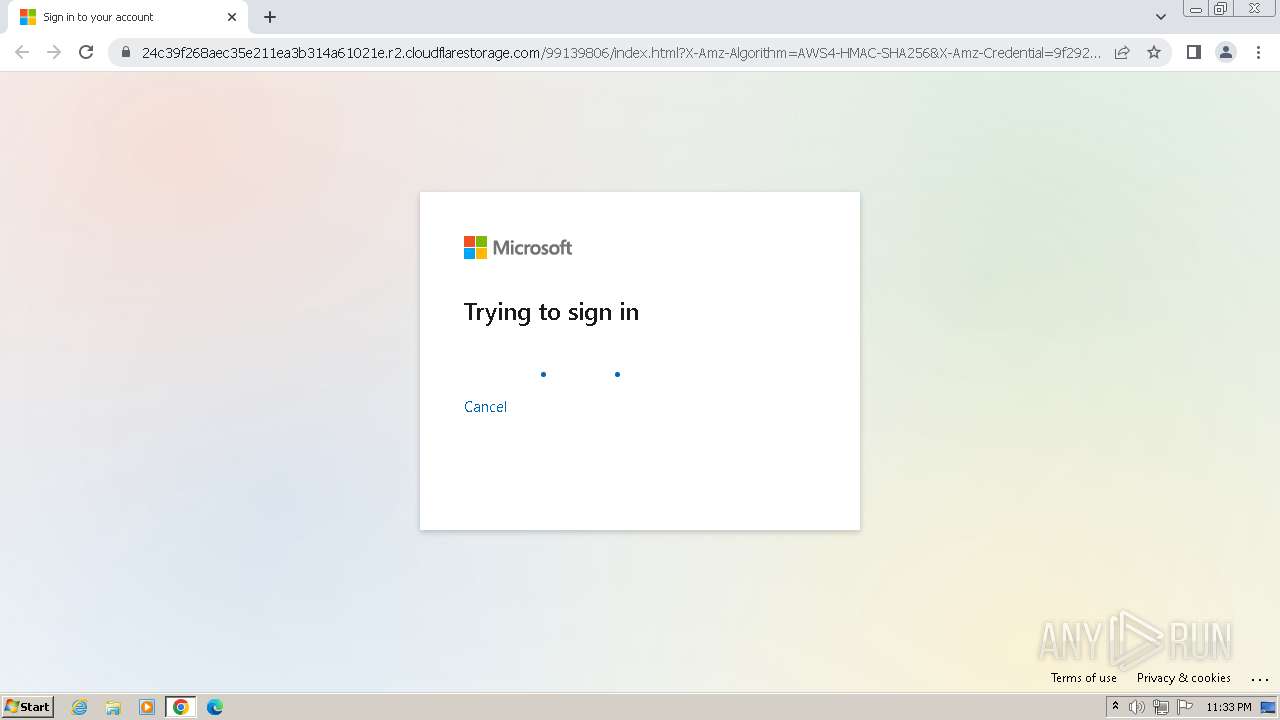
Task: Toggle the browser side panel
Action: click(1193, 52)
